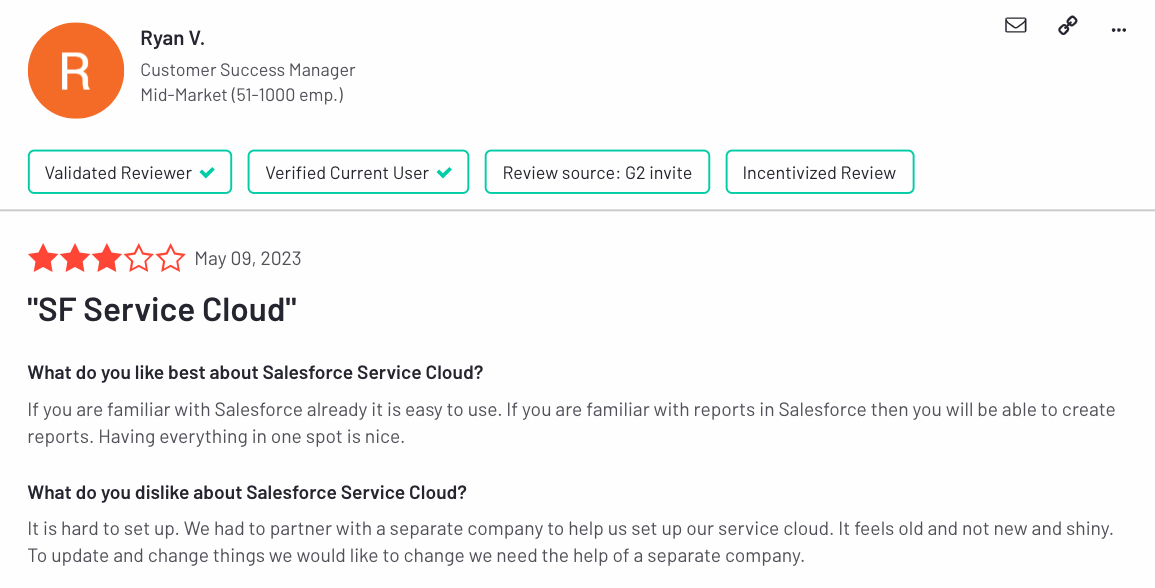The width and height of the screenshot is (1155, 588).
Task: Click the Validated Reviewer badge
Action: point(130,172)
